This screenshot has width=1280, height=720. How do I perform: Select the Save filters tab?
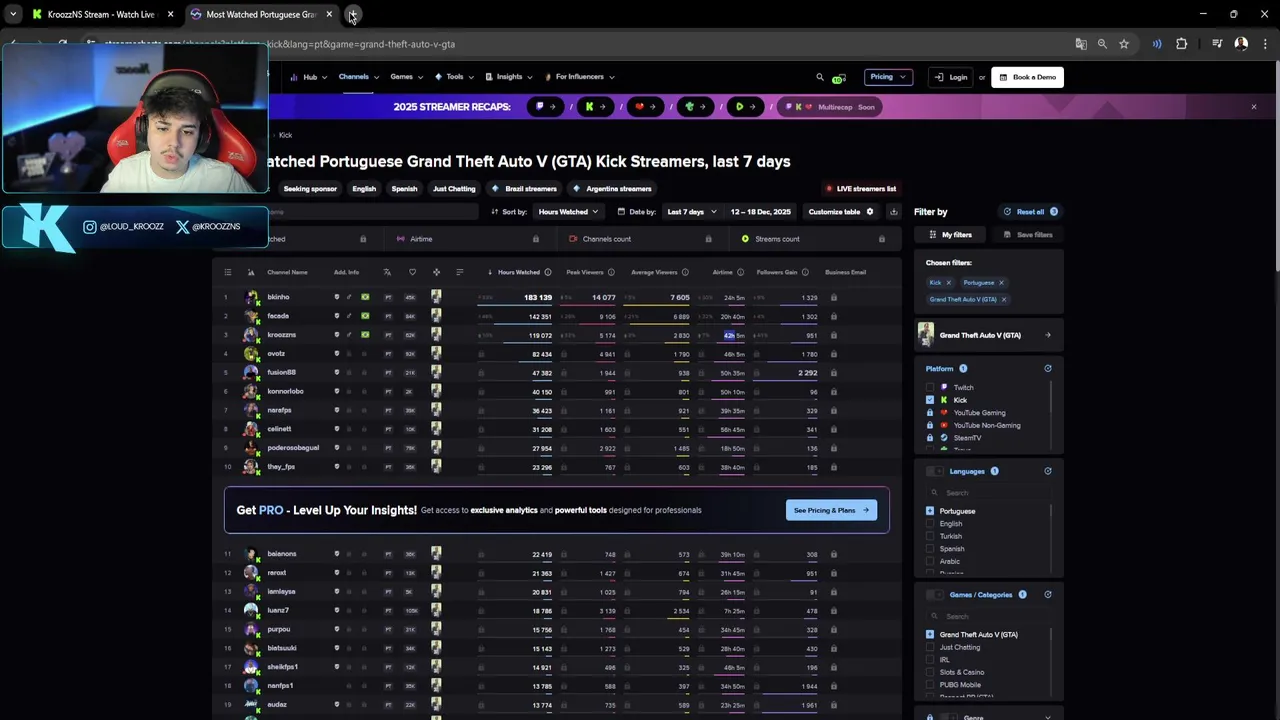pyautogui.click(x=1026, y=235)
